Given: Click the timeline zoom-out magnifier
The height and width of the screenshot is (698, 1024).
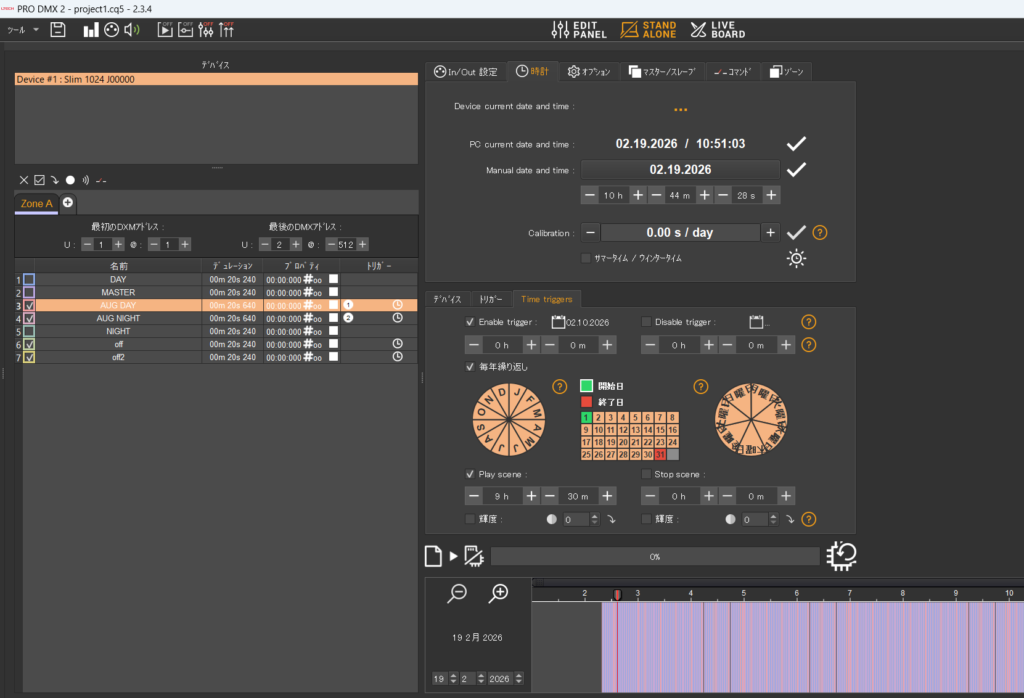Looking at the screenshot, I should (x=457, y=593).
